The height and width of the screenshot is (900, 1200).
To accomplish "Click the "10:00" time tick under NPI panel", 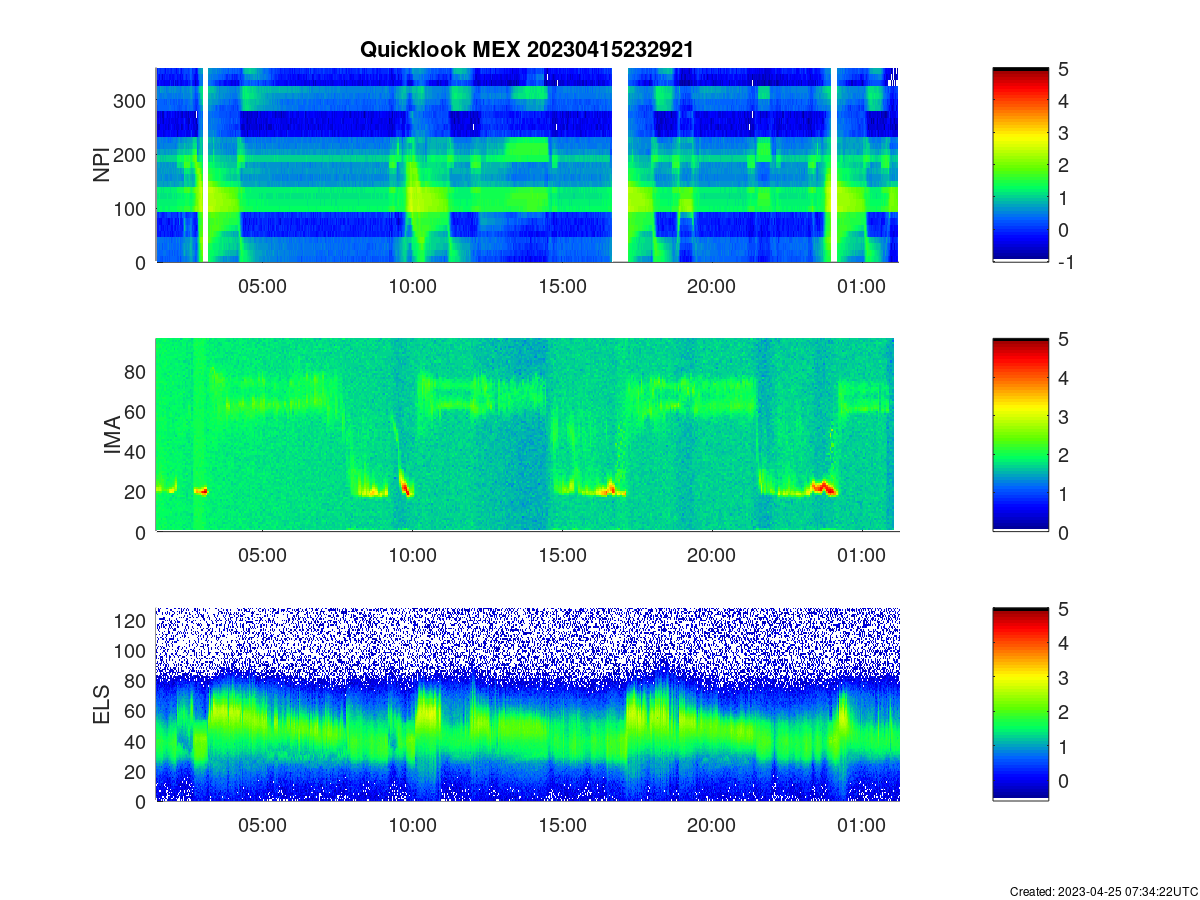I will pos(412,286).
